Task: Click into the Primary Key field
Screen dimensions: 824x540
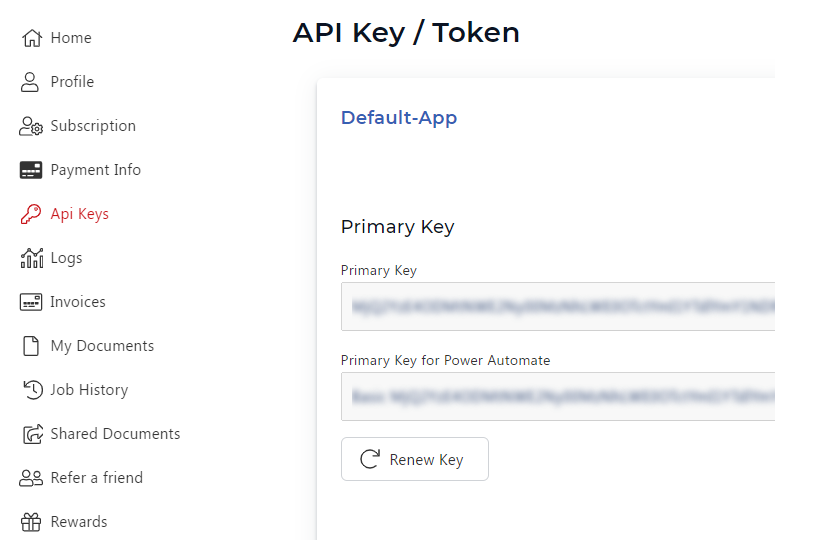Action: pyautogui.click(x=558, y=307)
